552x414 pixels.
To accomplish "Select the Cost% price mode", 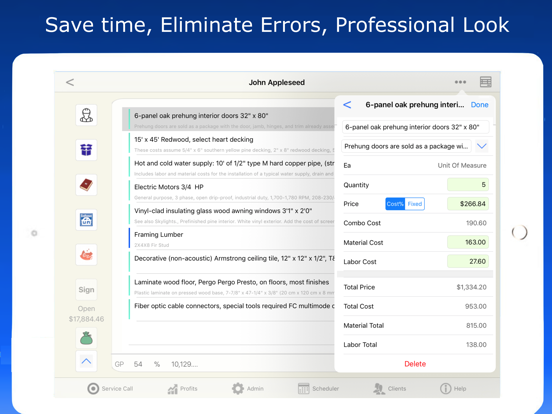I will (395, 204).
